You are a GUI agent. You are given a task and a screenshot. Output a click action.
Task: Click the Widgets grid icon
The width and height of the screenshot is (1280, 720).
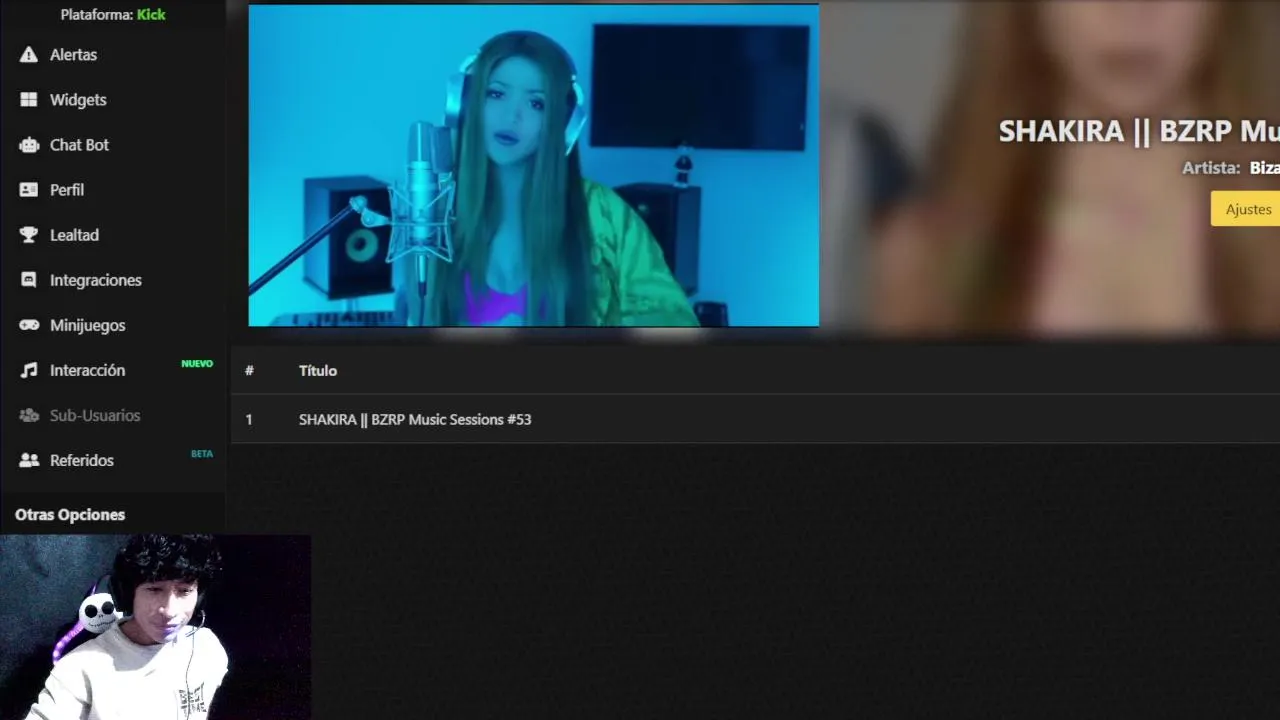pyautogui.click(x=29, y=100)
